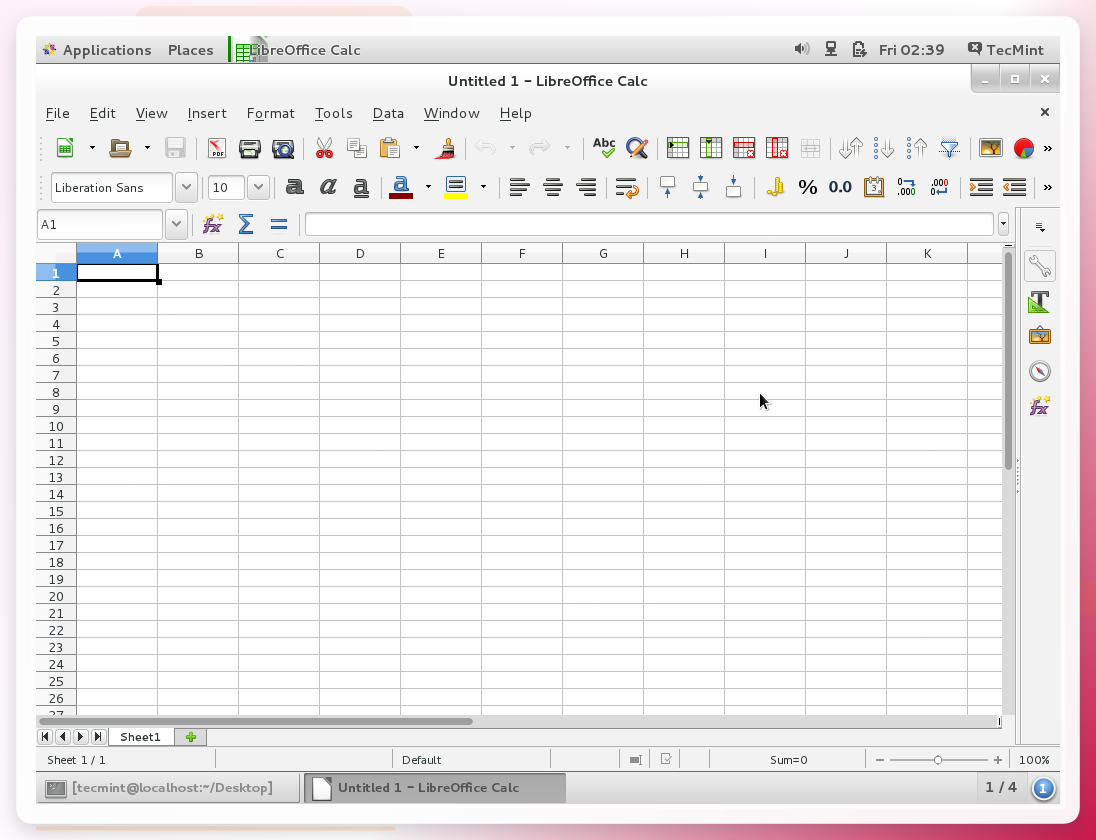The image size is (1096, 840).
Task: Align cell text left
Action: click(519, 187)
